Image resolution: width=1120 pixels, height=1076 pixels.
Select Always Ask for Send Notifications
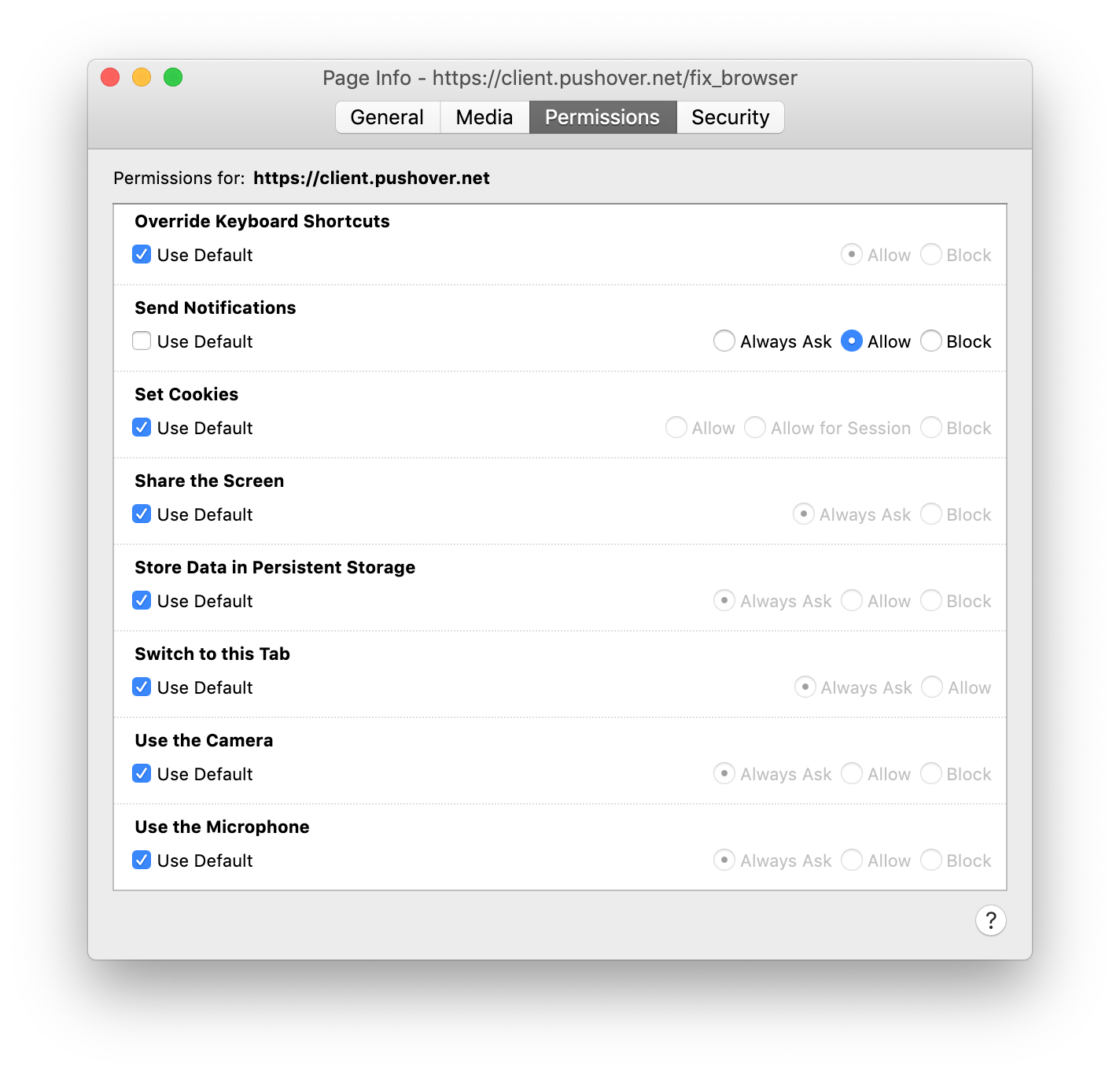(x=724, y=341)
